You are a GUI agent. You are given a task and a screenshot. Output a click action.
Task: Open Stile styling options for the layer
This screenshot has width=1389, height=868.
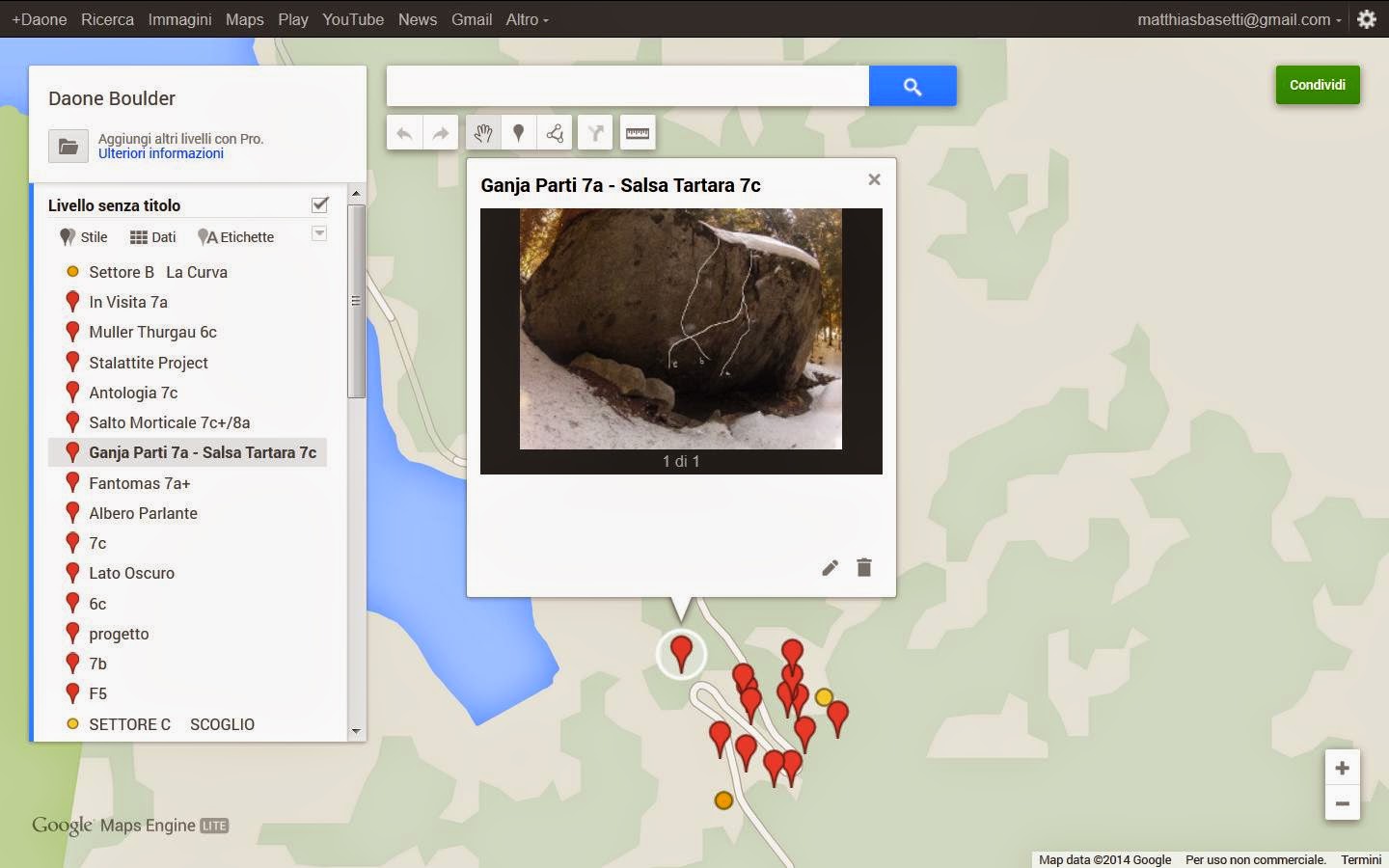83,237
